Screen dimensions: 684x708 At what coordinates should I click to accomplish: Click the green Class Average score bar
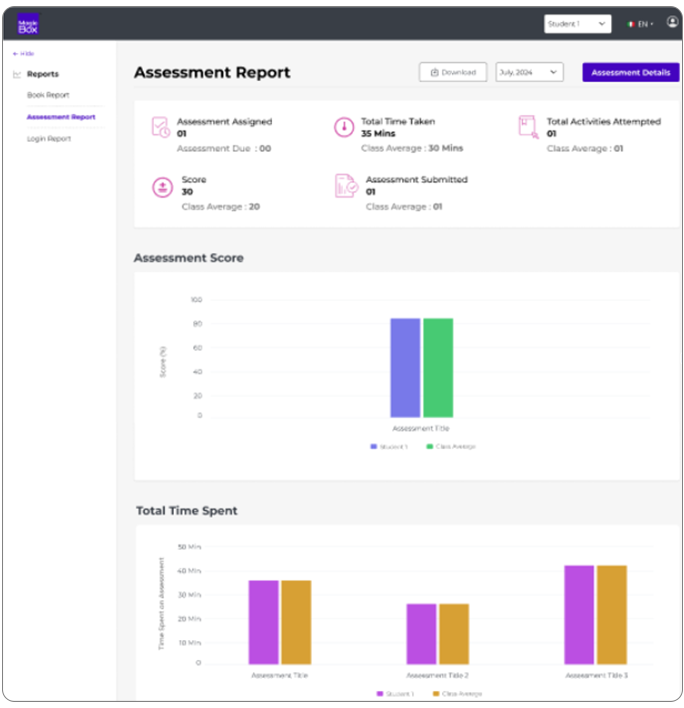point(438,368)
